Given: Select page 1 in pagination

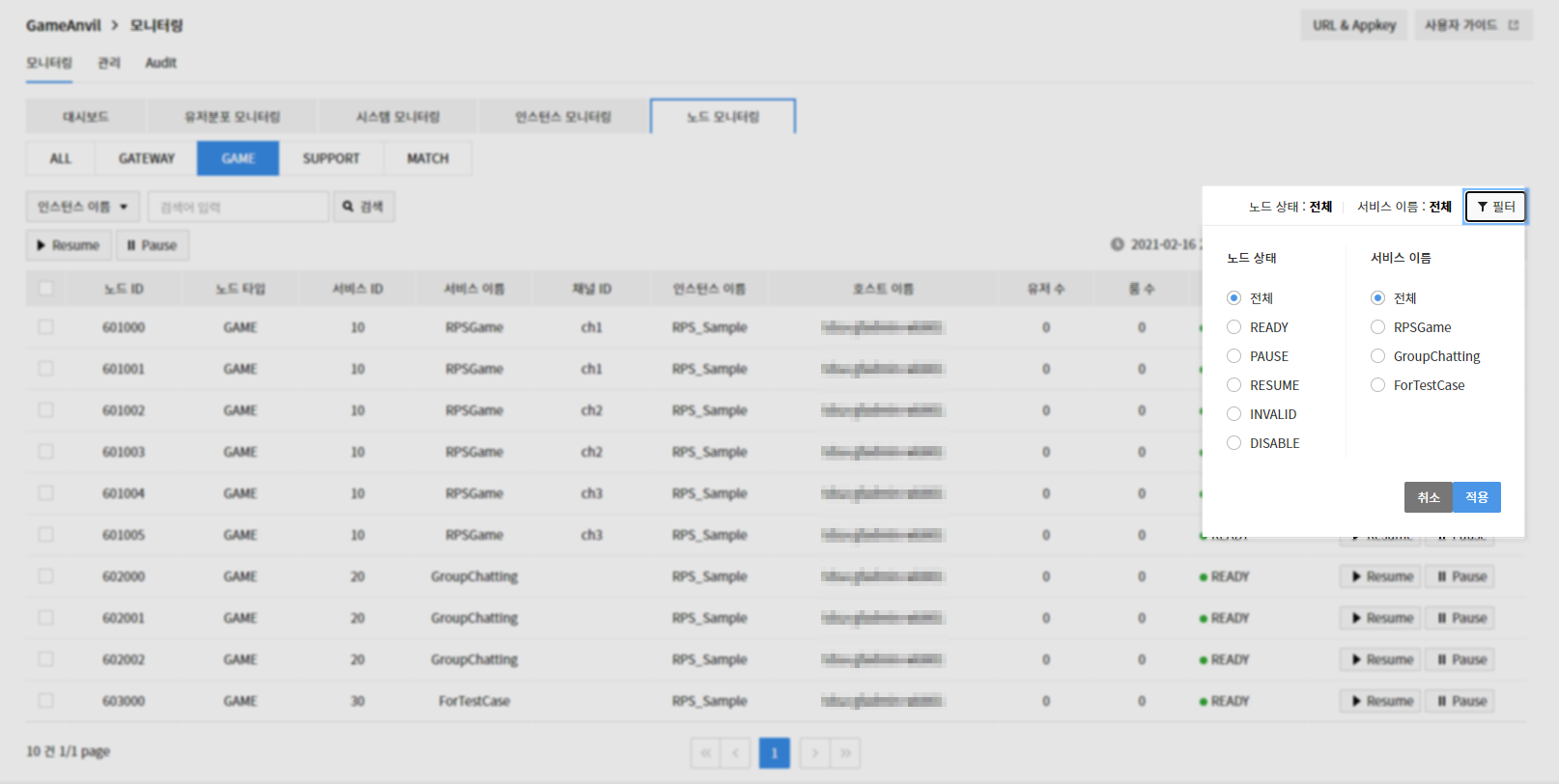Looking at the screenshot, I should coord(775,753).
